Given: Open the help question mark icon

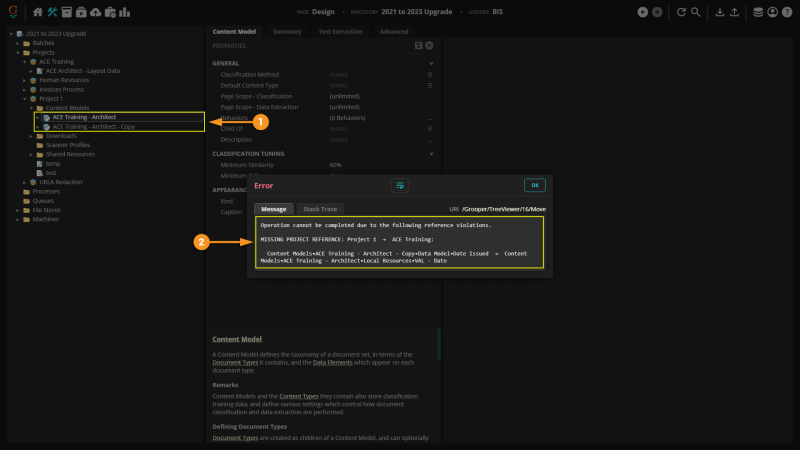Looking at the screenshot, I should click(787, 12).
